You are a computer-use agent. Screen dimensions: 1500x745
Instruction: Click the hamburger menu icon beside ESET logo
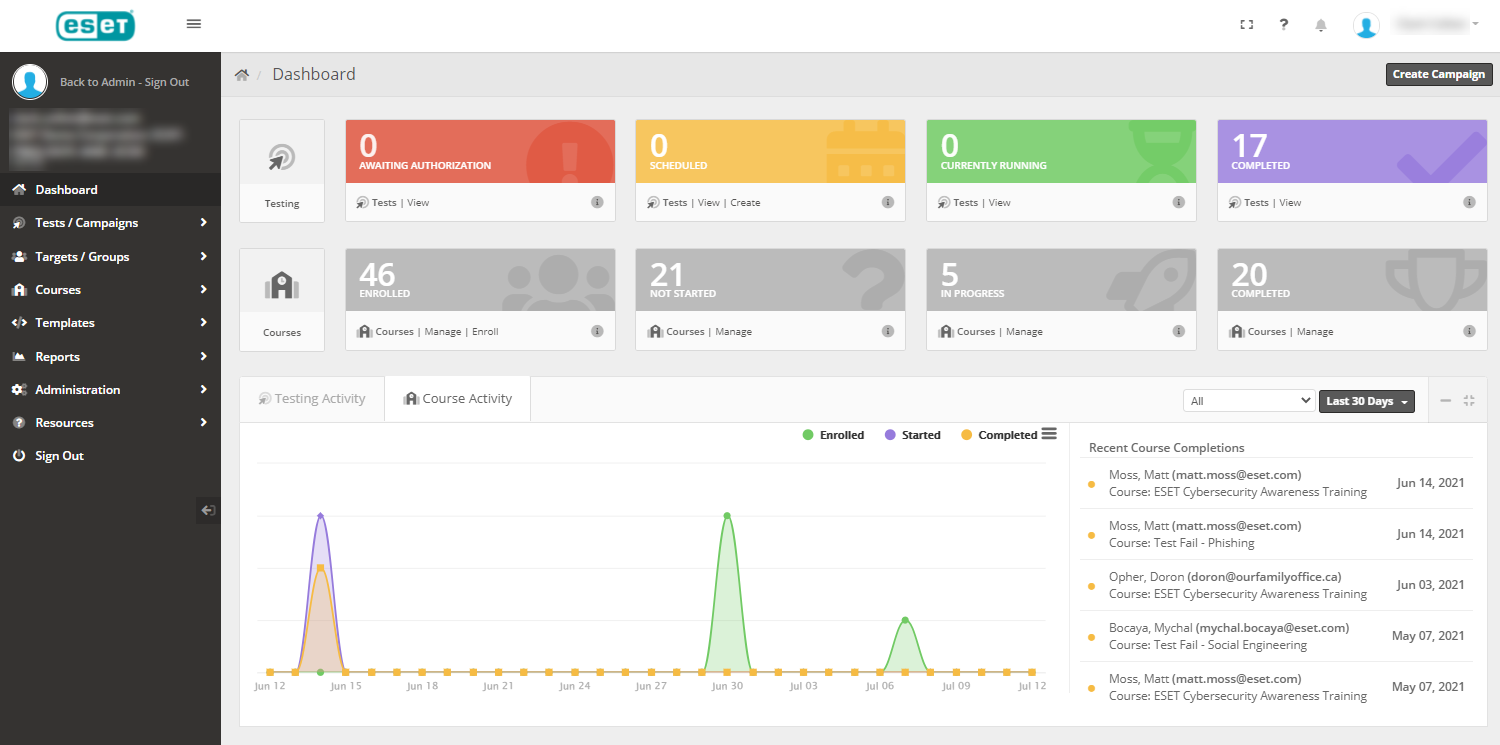pos(194,24)
